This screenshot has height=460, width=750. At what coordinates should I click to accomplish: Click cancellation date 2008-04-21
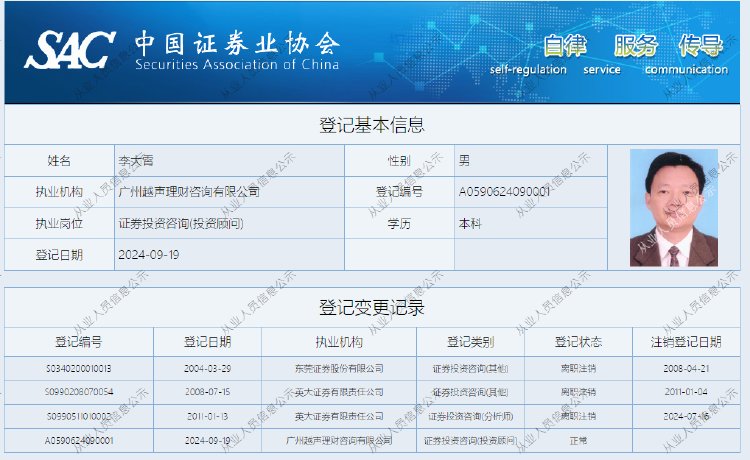click(x=686, y=369)
